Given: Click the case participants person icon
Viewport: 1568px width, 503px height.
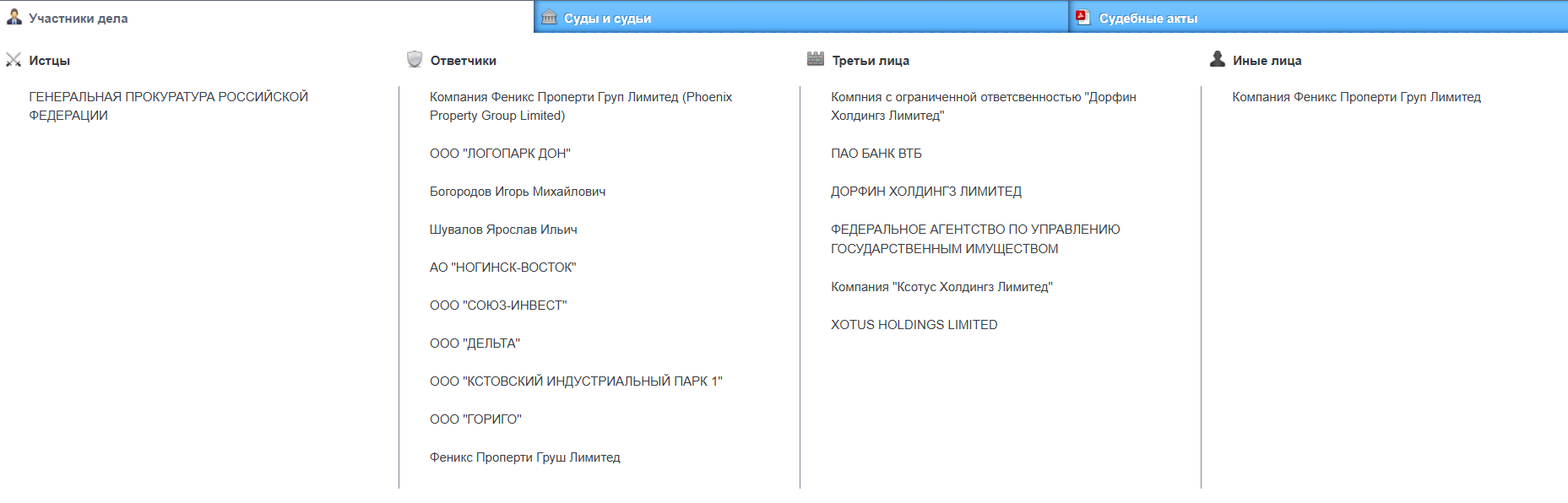Looking at the screenshot, I should [14, 17].
